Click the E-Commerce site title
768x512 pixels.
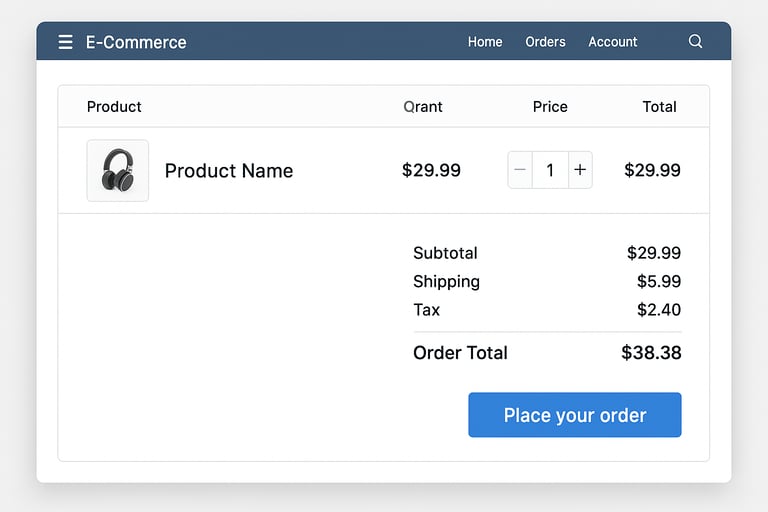coord(136,42)
